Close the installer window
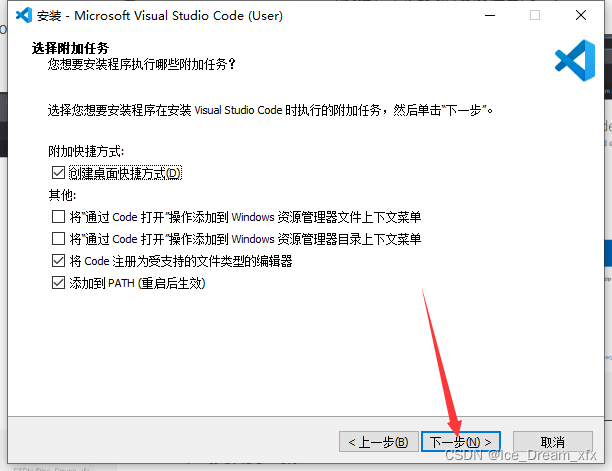Screen dimensions: 612x471 [581, 15]
